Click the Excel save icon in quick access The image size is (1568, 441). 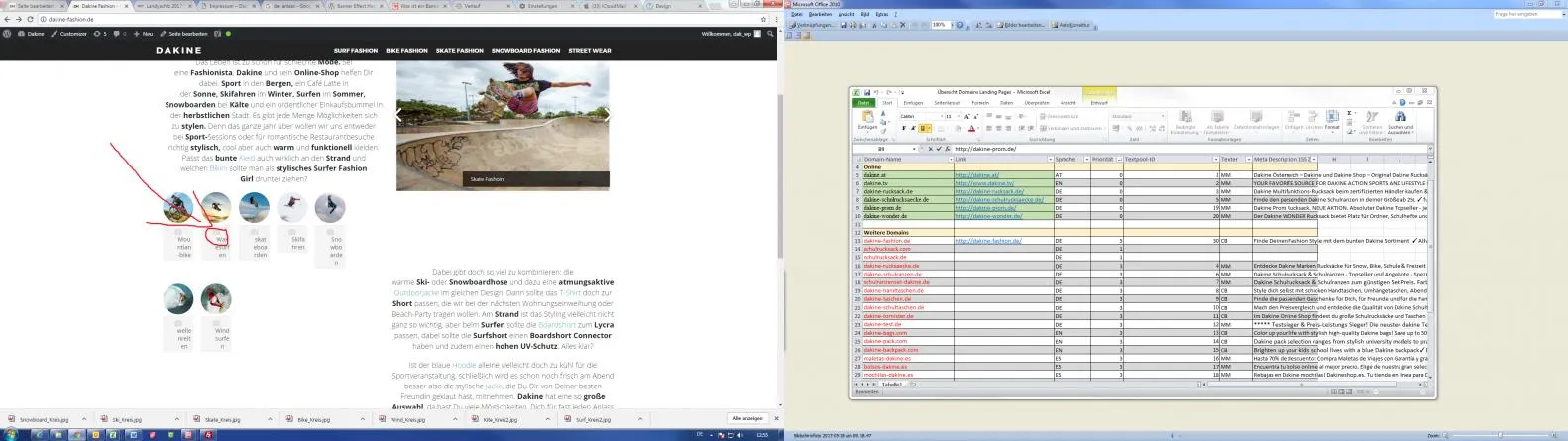point(867,92)
